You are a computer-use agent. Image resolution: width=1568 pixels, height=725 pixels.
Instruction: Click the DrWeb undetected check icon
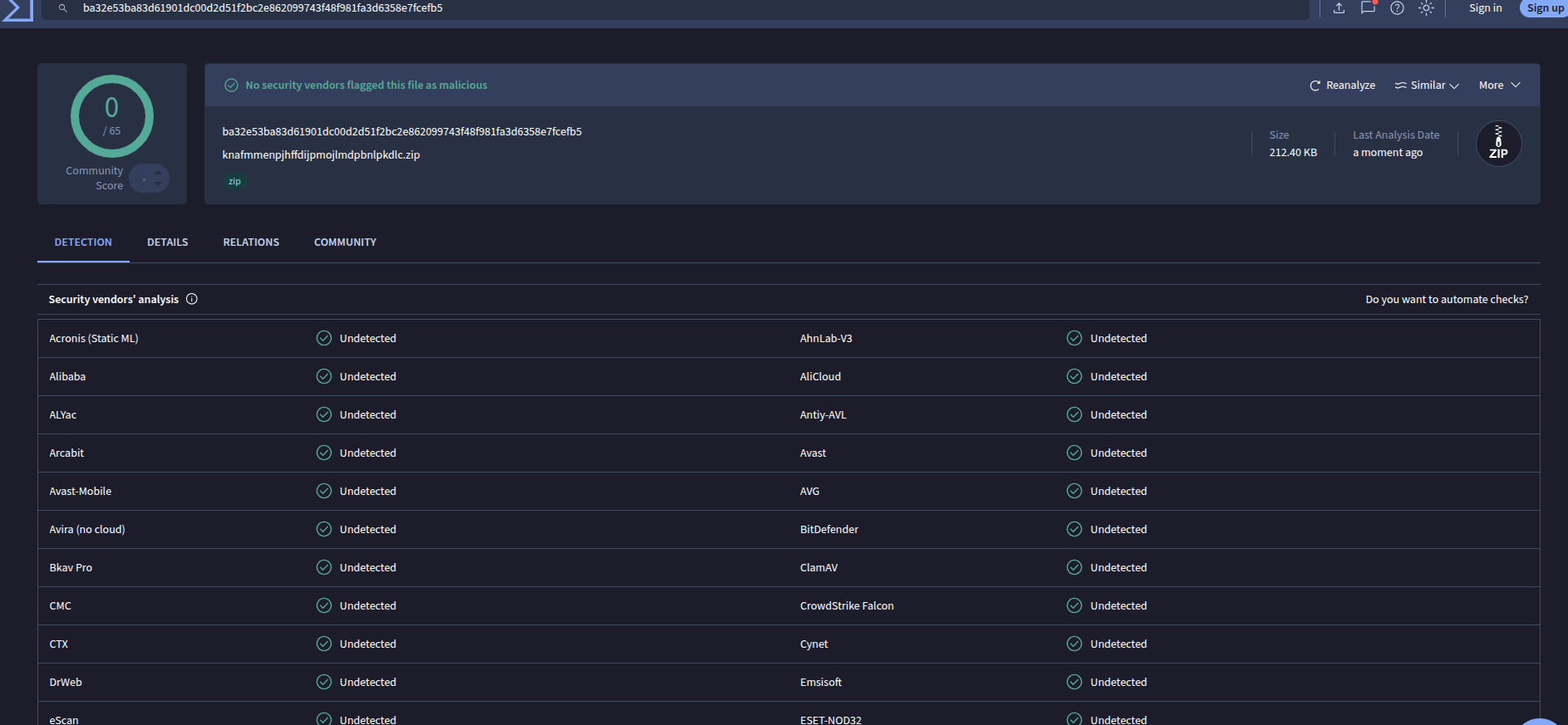pos(324,682)
